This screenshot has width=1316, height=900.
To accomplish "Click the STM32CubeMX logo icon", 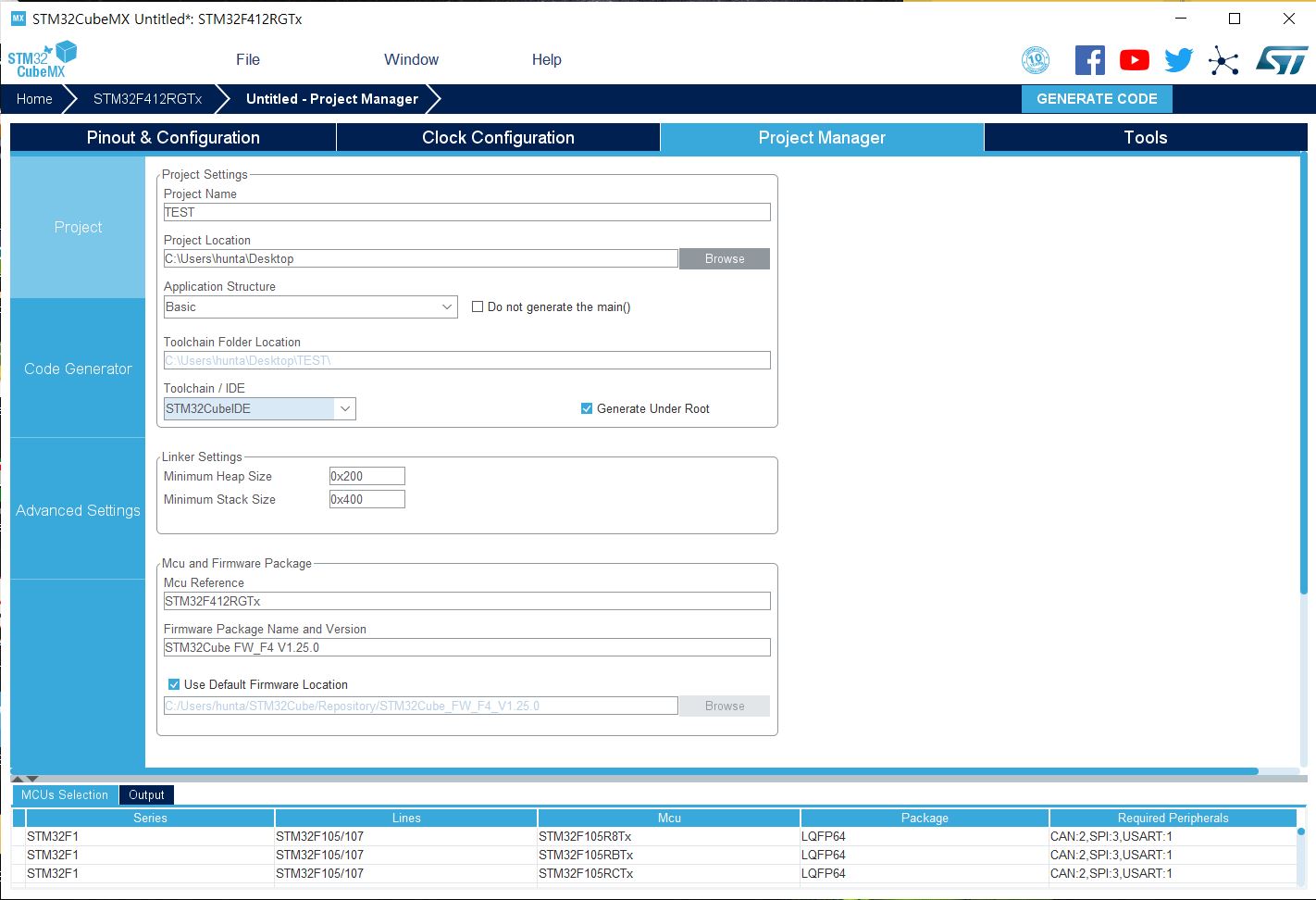I will (43, 60).
